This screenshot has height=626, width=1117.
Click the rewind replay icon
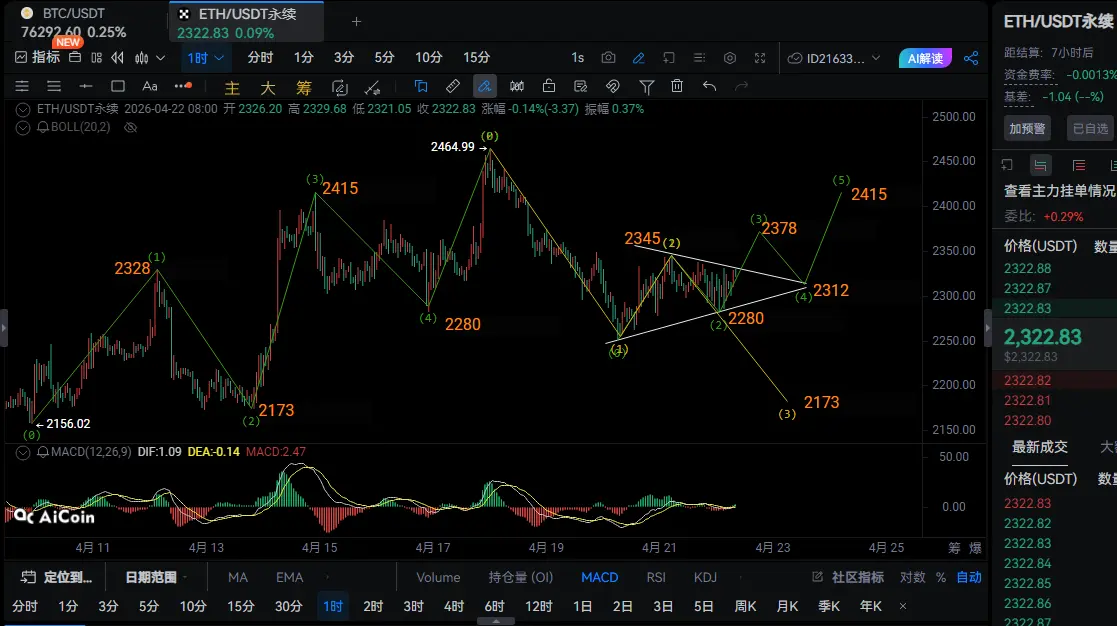pos(118,58)
